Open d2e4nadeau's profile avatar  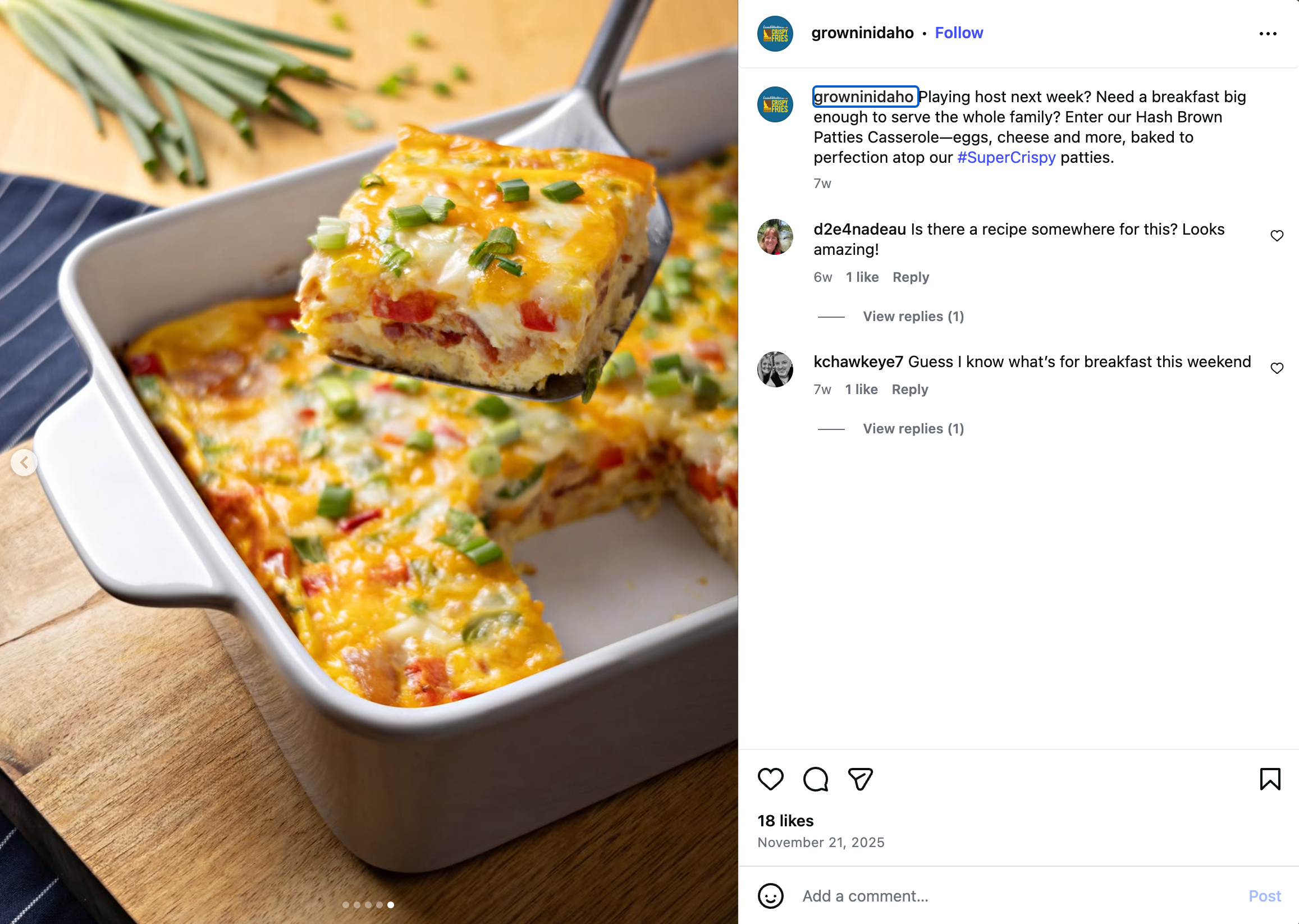(x=775, y=237)
